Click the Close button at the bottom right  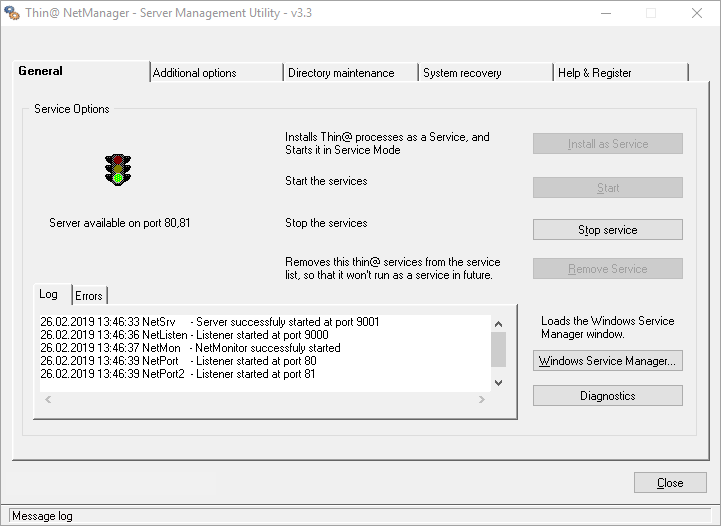click(x=670, y=483)
